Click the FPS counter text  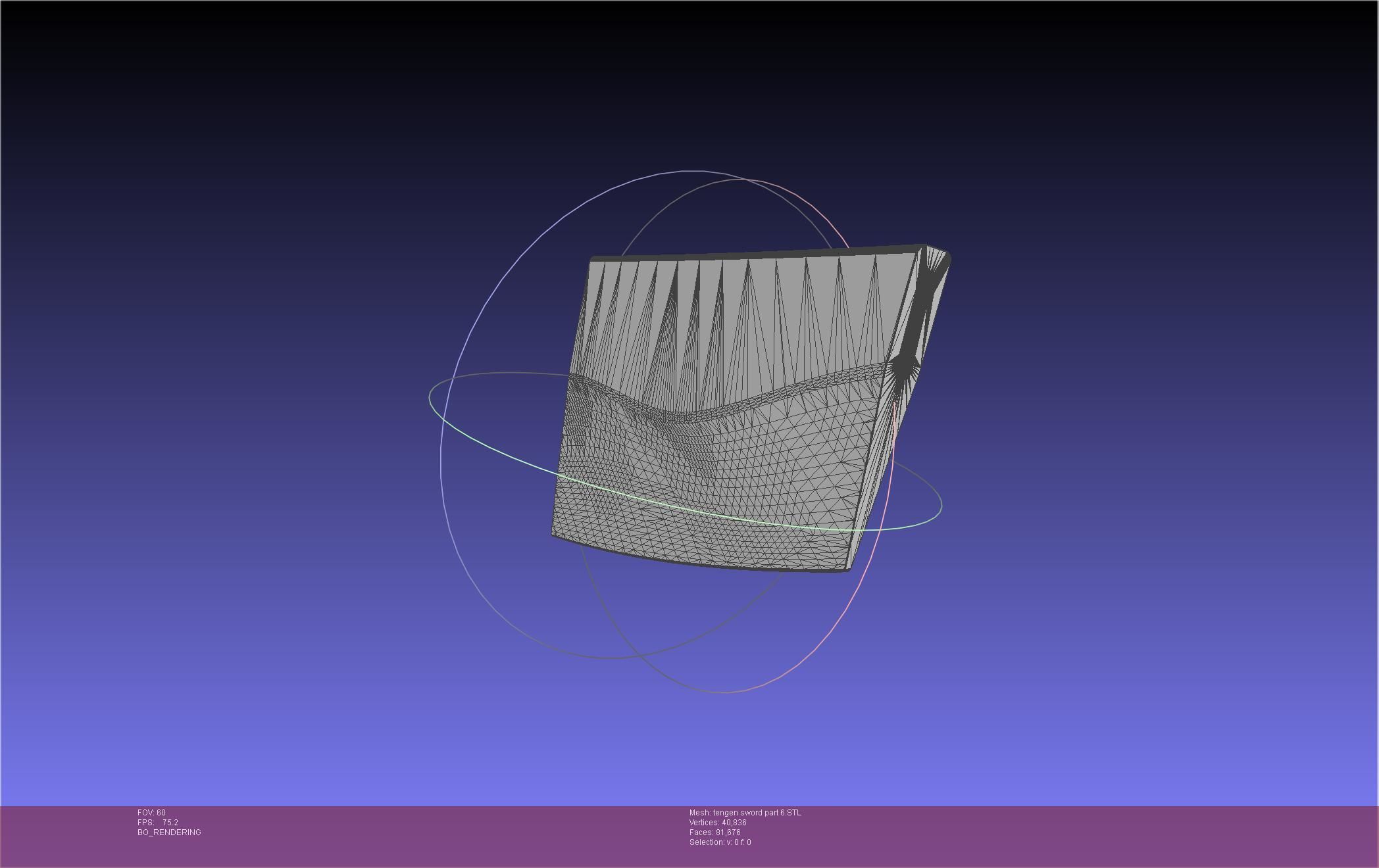158,823
